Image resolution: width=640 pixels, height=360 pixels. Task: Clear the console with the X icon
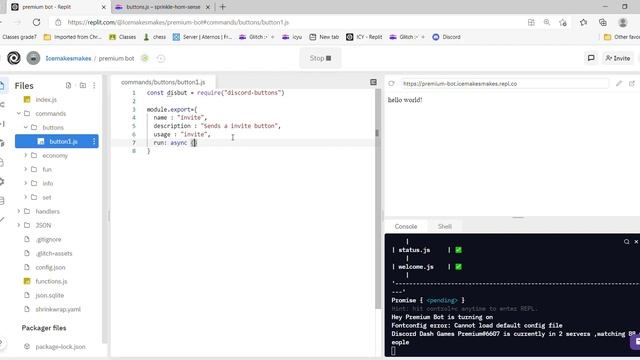636,242
